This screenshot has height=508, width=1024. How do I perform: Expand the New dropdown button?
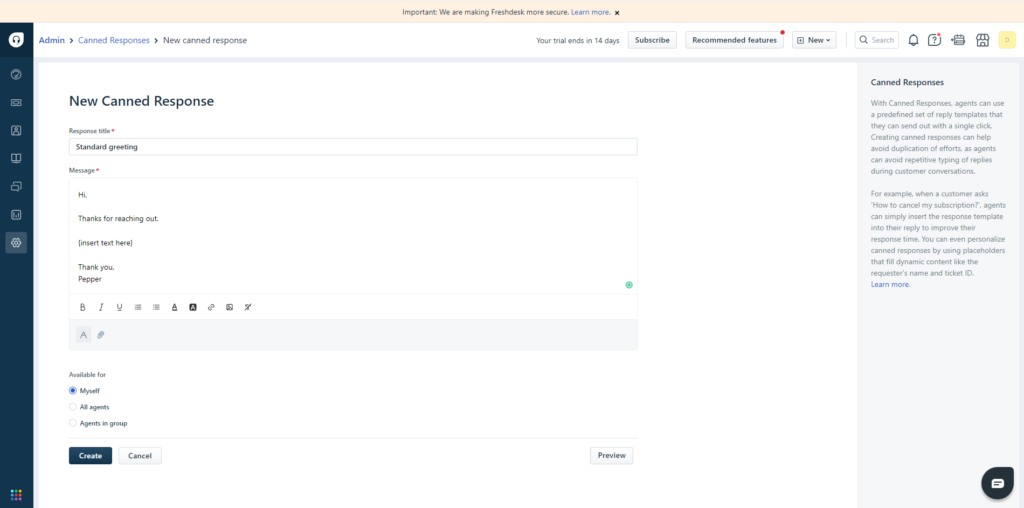pyautogui.click(x=814, y=40)
